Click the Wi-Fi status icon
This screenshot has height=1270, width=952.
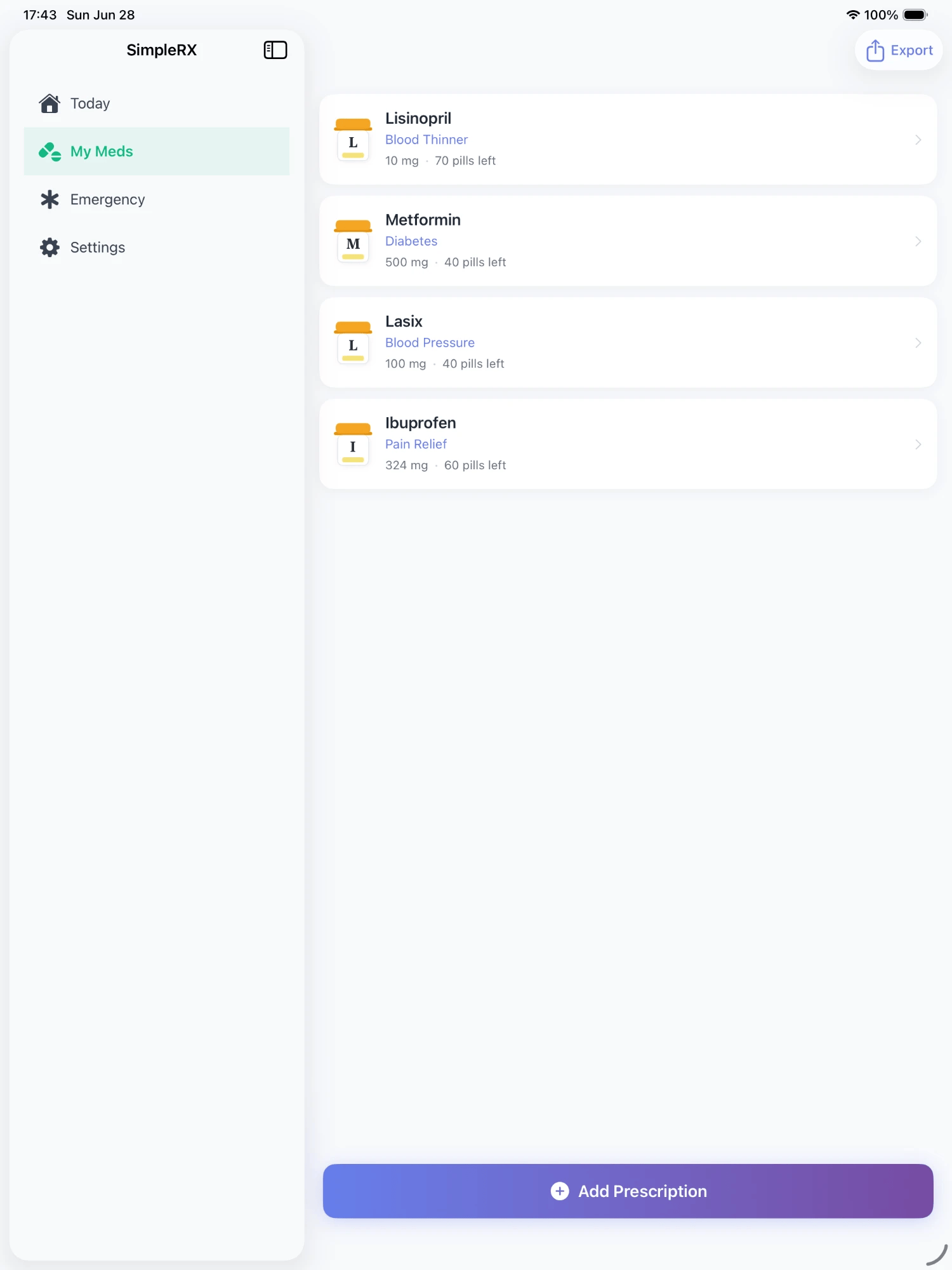click(853, 15)
